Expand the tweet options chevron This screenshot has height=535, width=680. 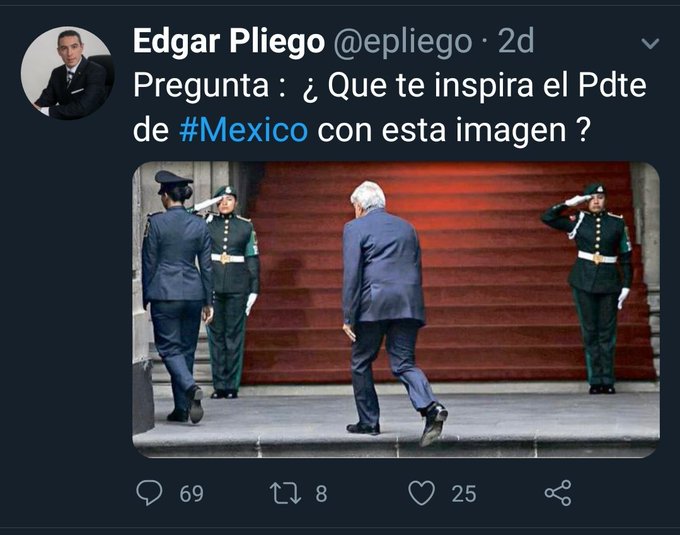(650, 43)
